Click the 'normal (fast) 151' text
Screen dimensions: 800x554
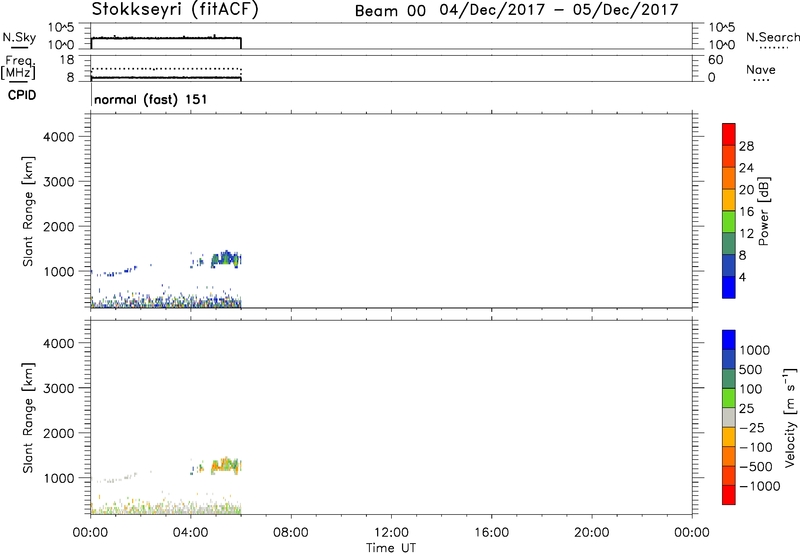(x=151, y=99)
